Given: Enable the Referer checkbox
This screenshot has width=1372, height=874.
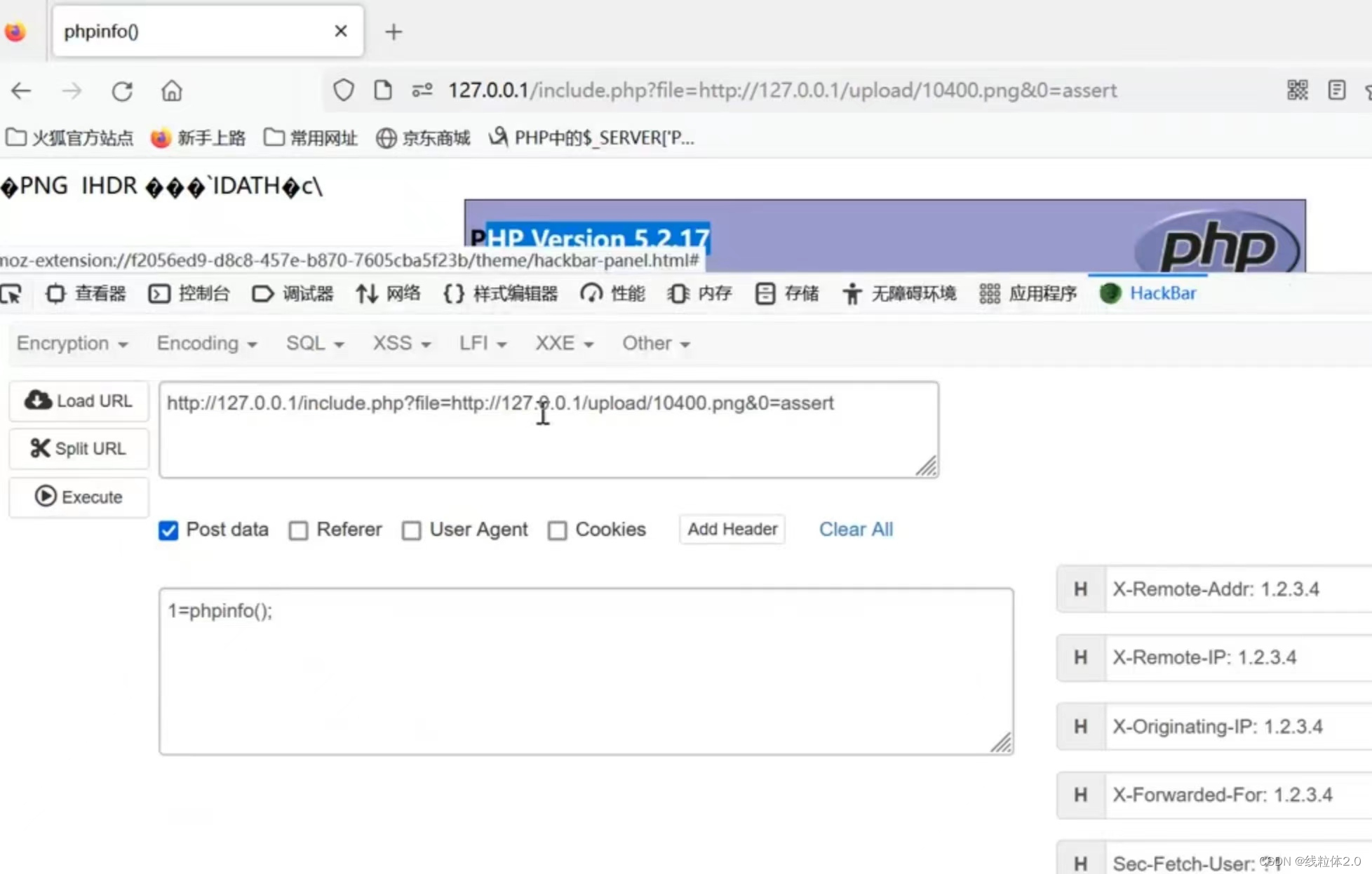Looking at the screenshot, I should pos(298,530).
